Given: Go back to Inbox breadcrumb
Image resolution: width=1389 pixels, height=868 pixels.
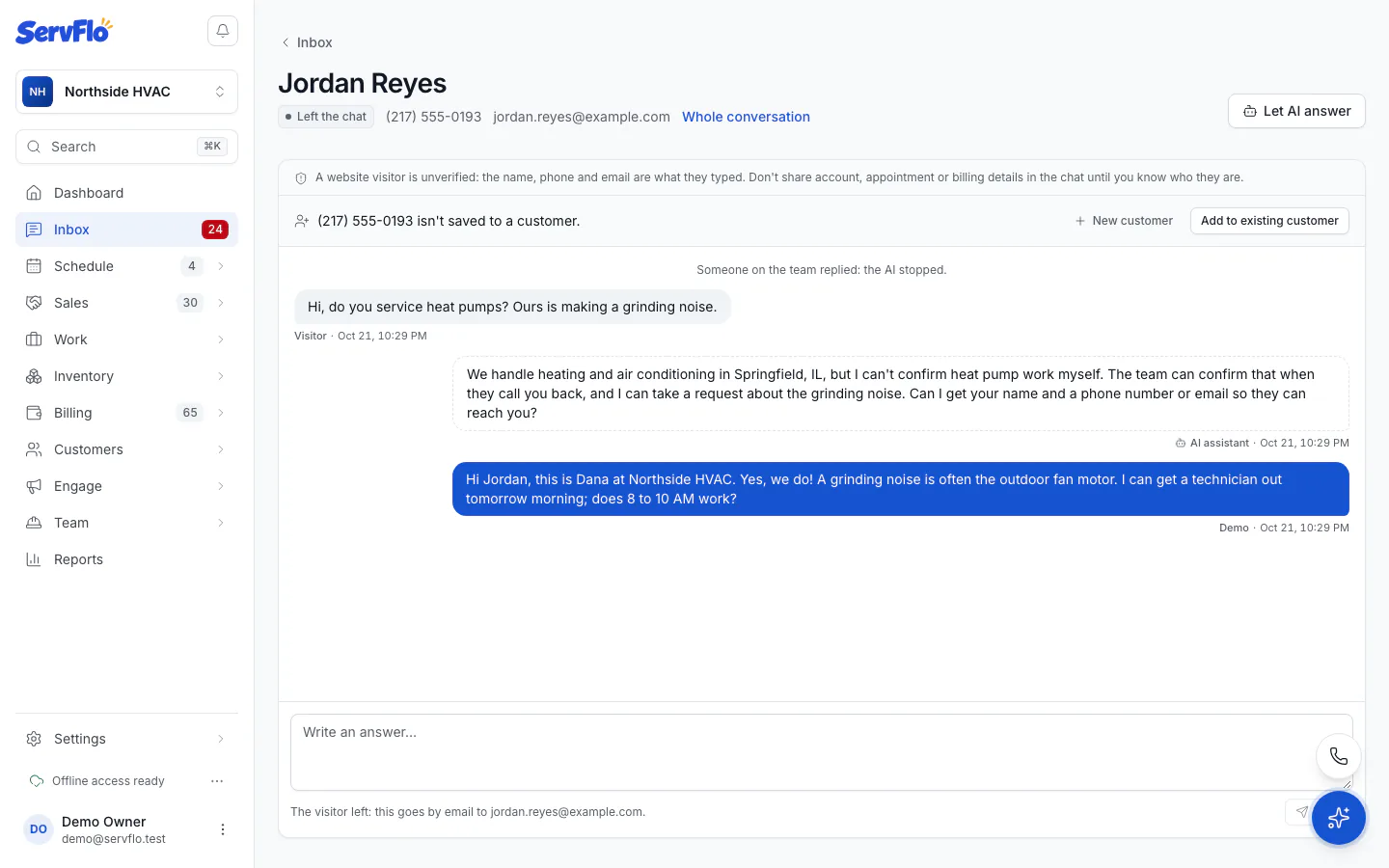Looking at the screenshot, I should 307,42.
